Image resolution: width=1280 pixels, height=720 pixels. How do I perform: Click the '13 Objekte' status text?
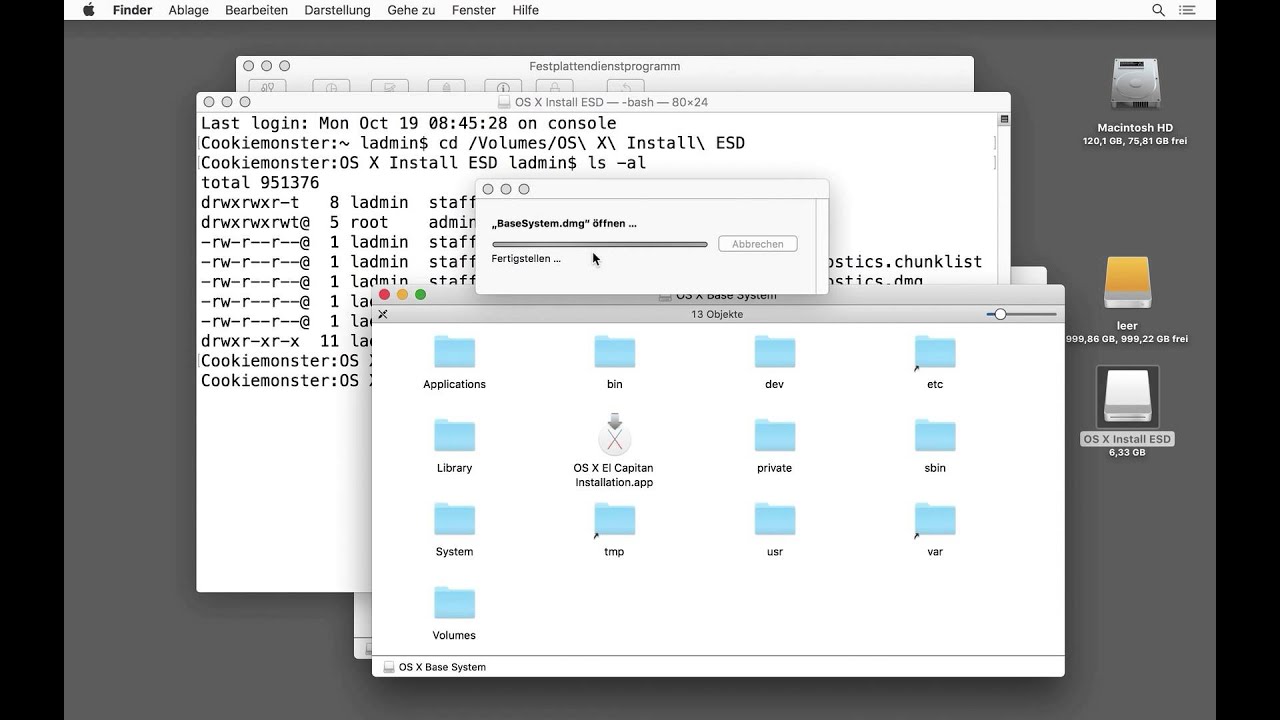[x=717, y=314]
